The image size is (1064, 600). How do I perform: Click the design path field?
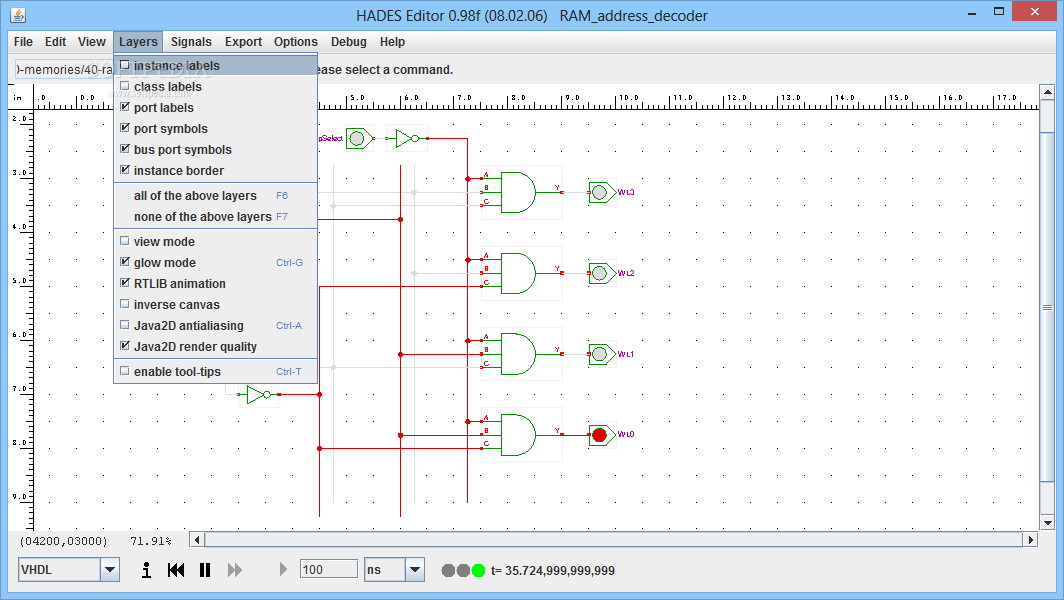pos(64,69)
